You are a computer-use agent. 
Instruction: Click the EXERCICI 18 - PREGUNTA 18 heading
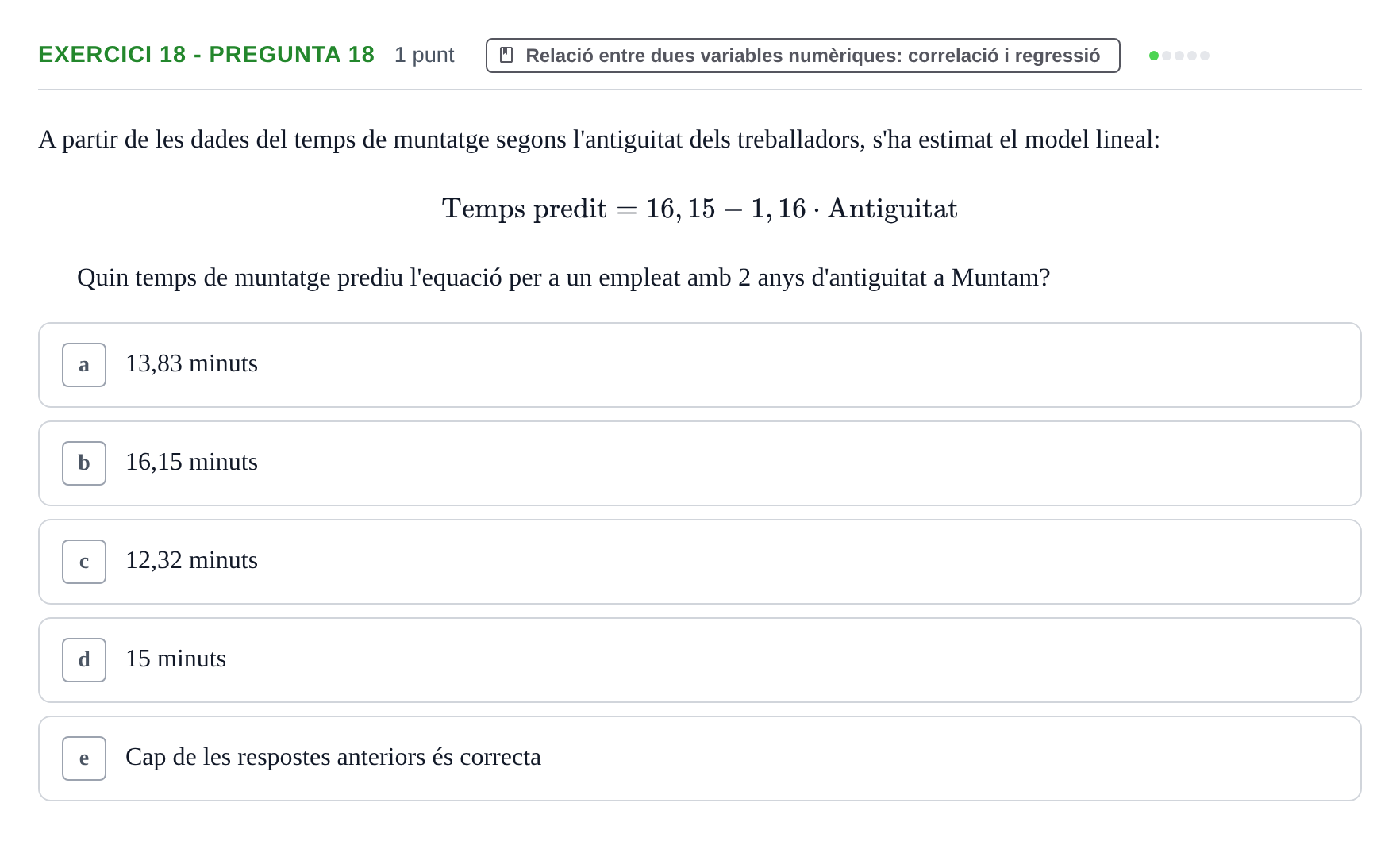point(206,55)
